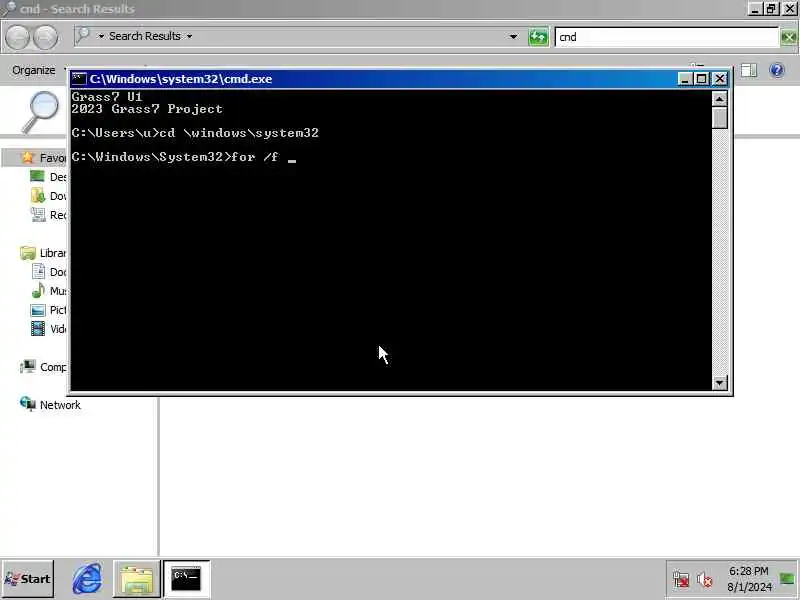800x600 pixels.
Task: Click the green monitor tray icon
Action: [787, 579]
